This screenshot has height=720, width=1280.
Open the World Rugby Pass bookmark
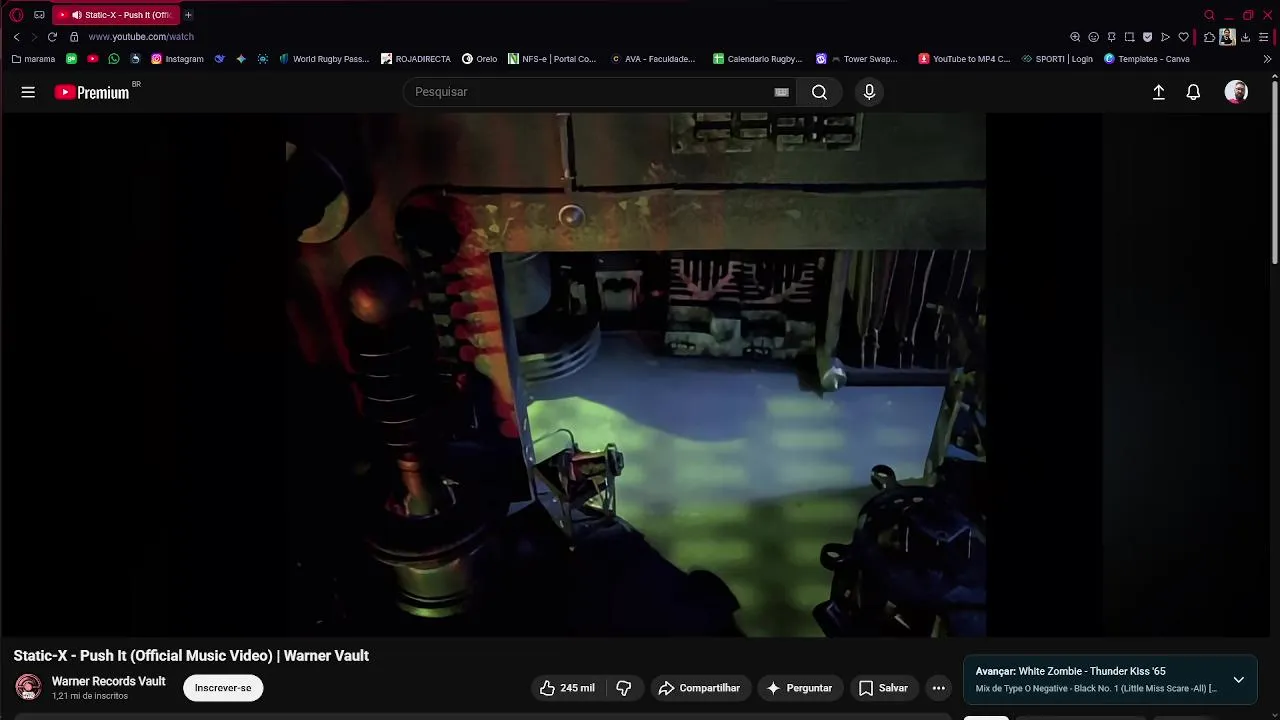324,59
